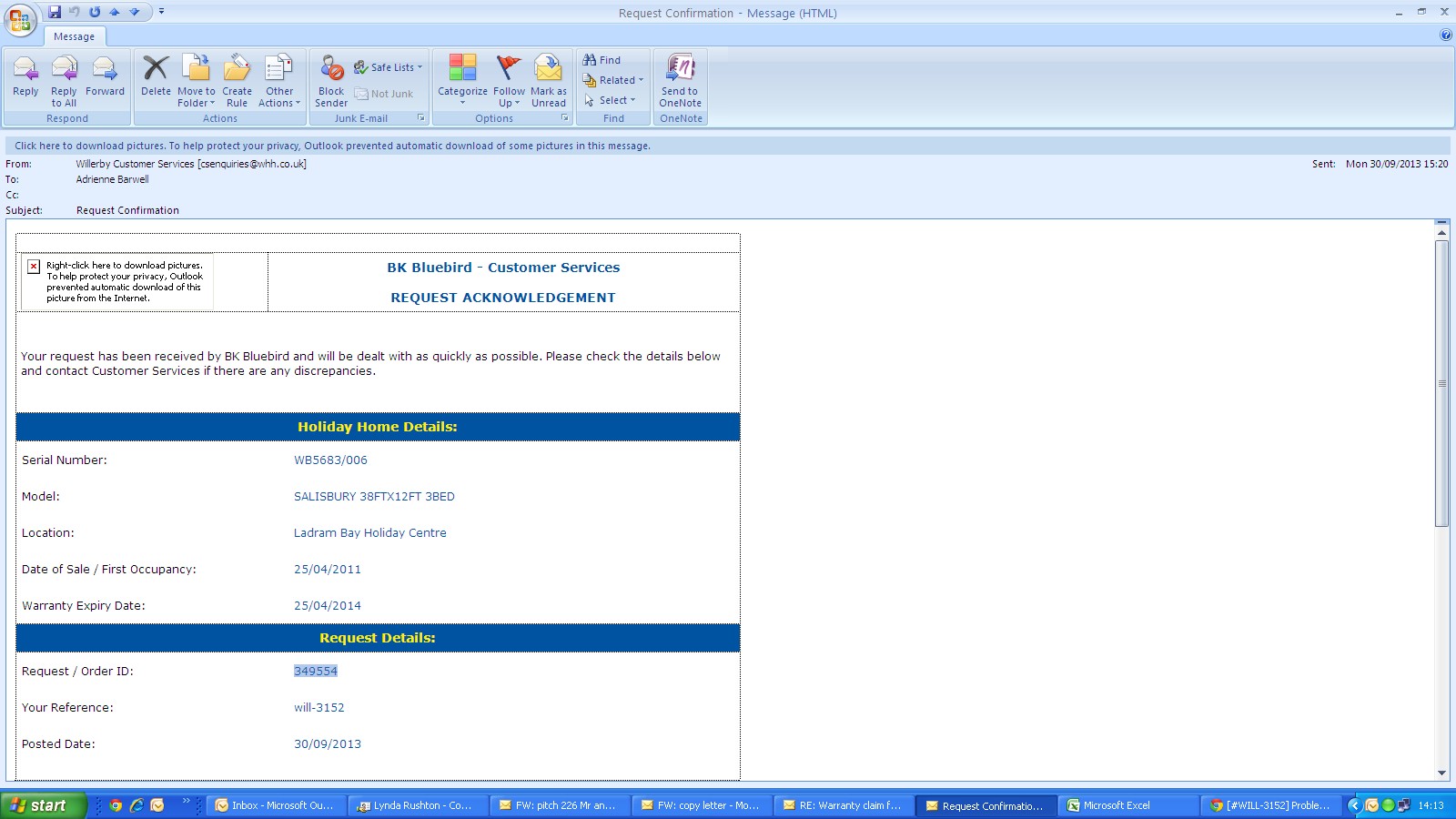Click the highlighted Request ID 349554
1456x819 pixels.
click(x=316, y=671)
